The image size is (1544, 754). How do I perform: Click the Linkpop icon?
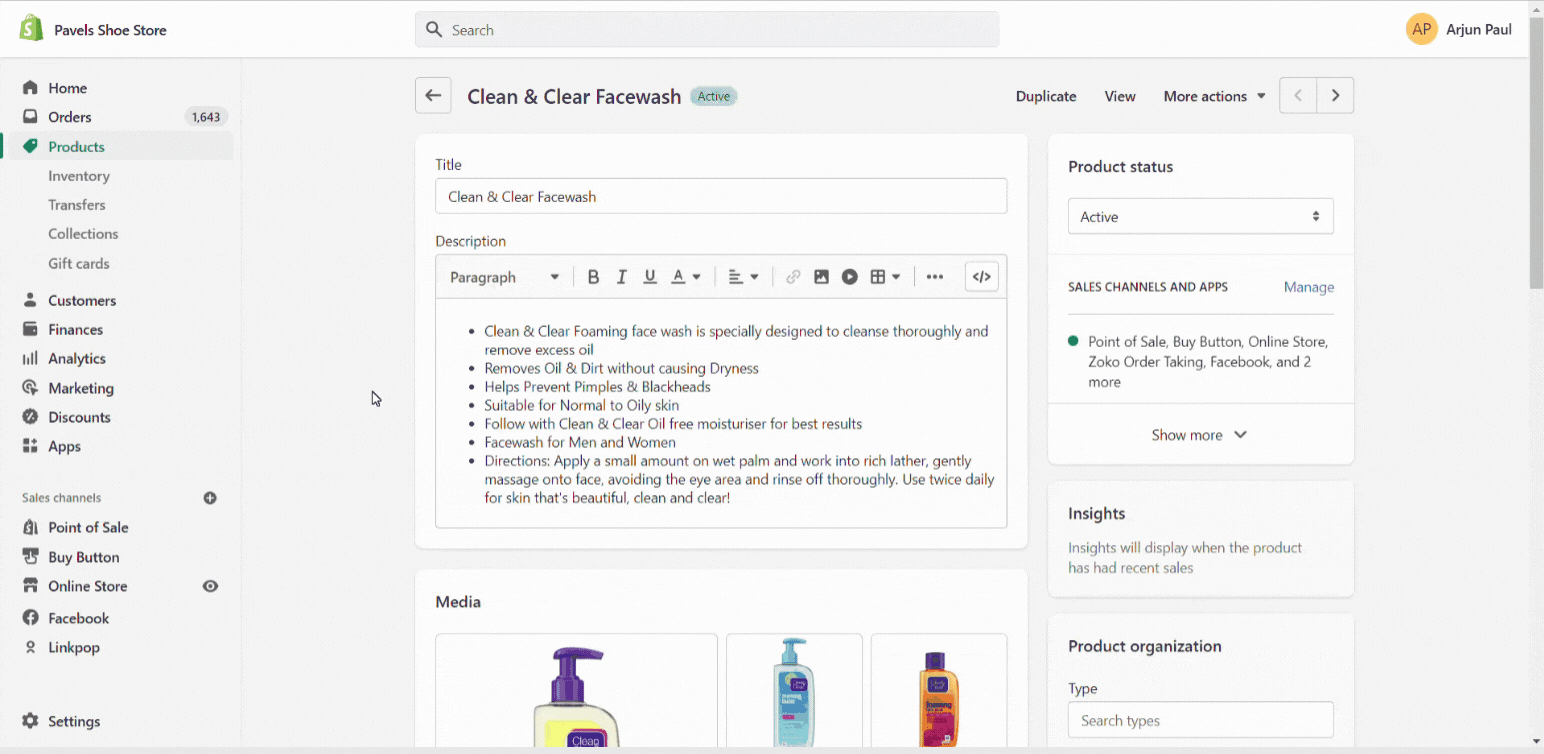tap(30, 647)
